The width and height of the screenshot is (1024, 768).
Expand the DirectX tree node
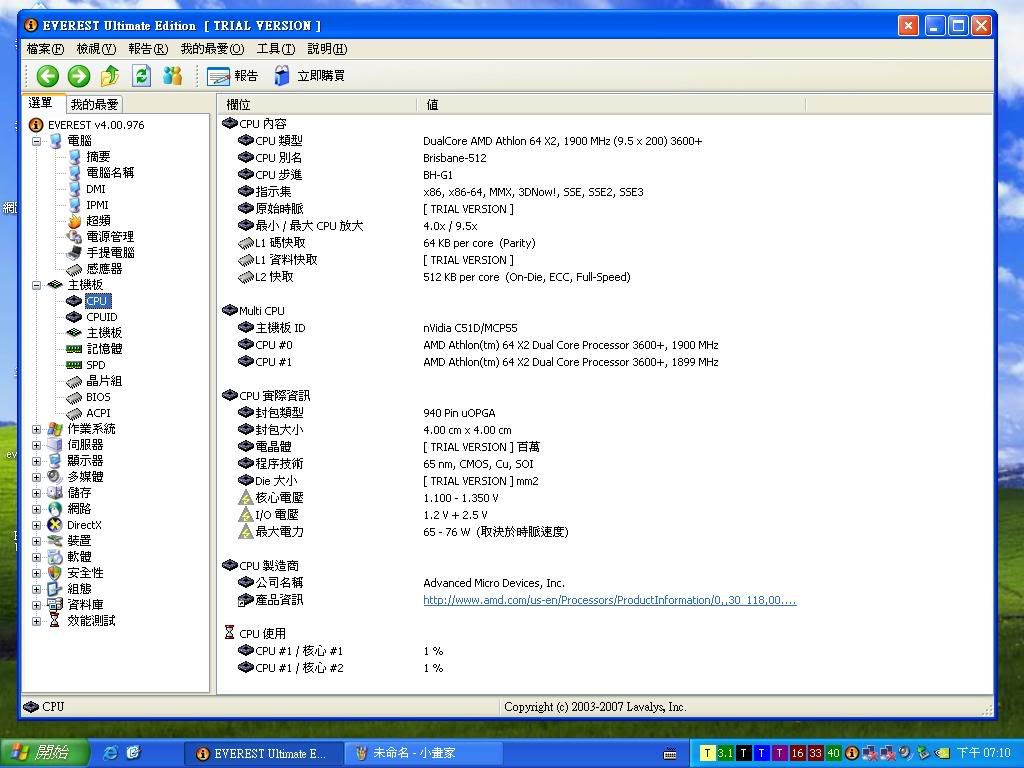(x=37, y=525)
